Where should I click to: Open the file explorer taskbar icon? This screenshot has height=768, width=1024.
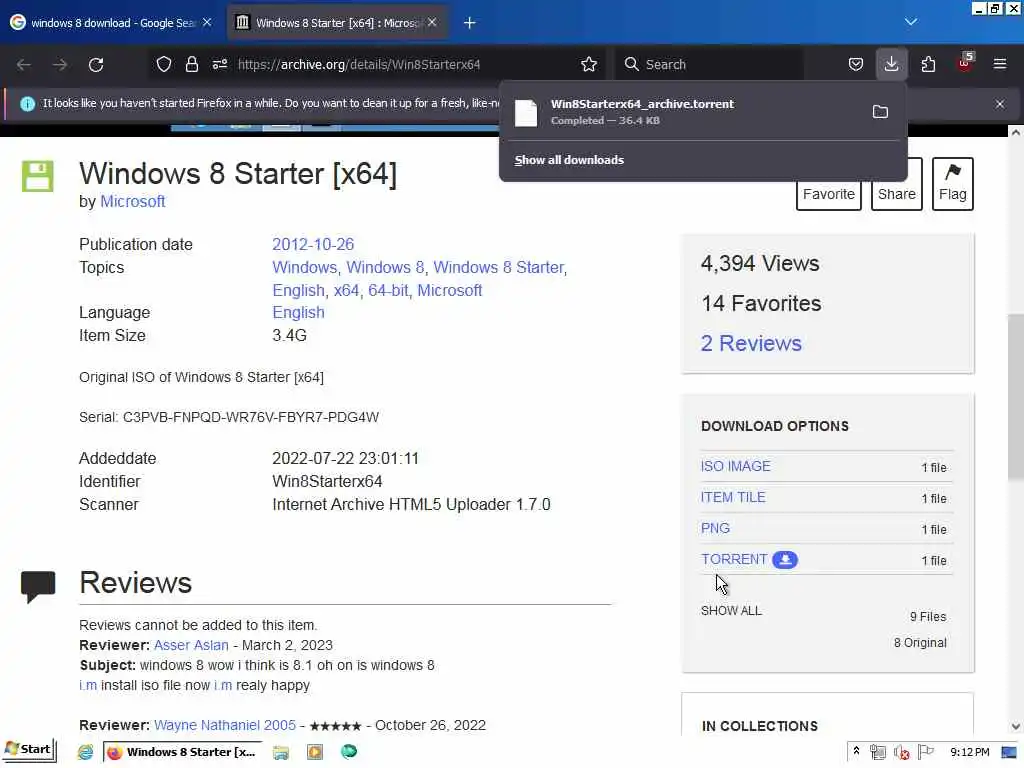point(281,752)
